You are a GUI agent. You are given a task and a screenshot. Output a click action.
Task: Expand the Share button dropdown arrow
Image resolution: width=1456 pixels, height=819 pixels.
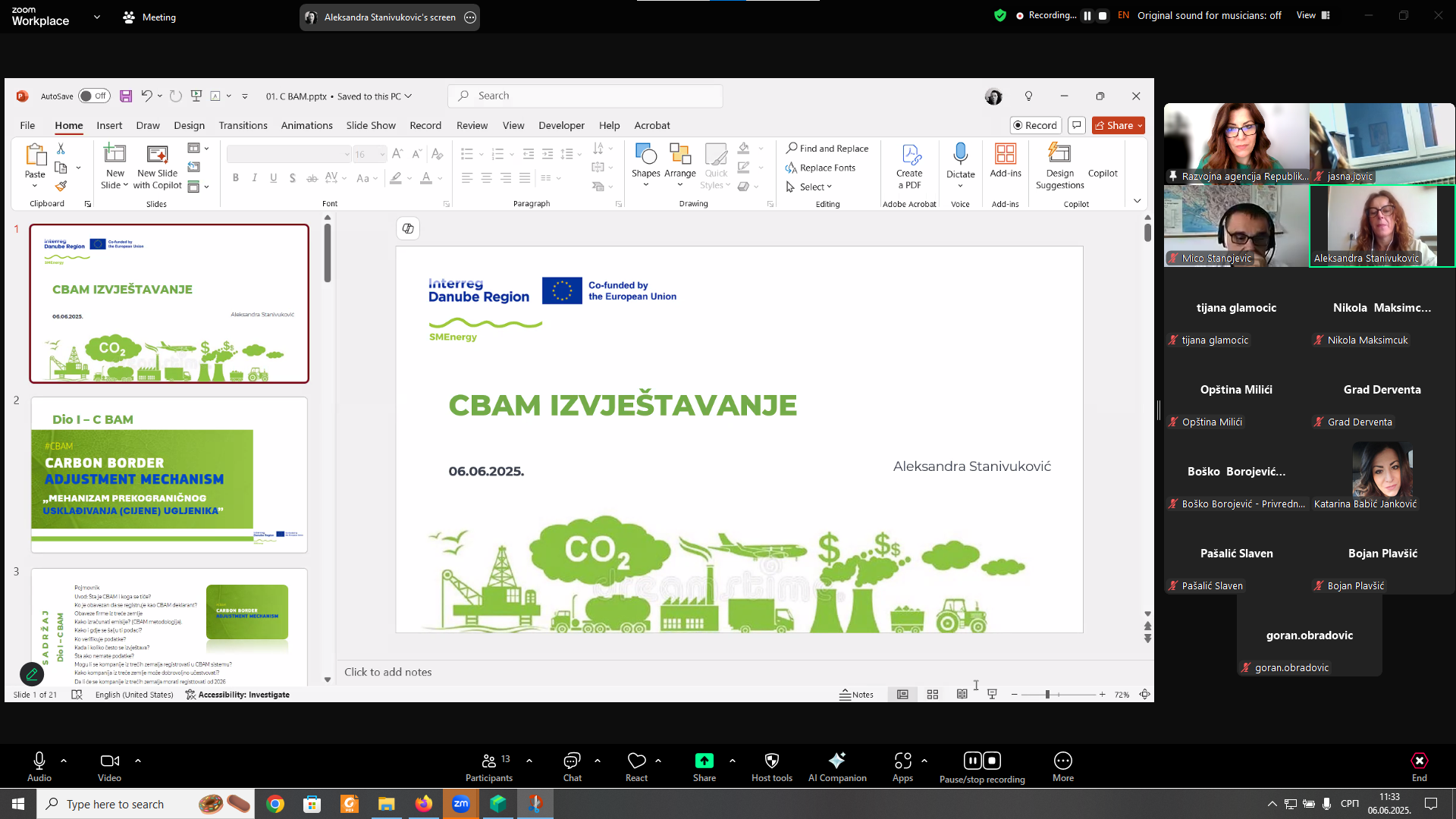point(1140,126)
